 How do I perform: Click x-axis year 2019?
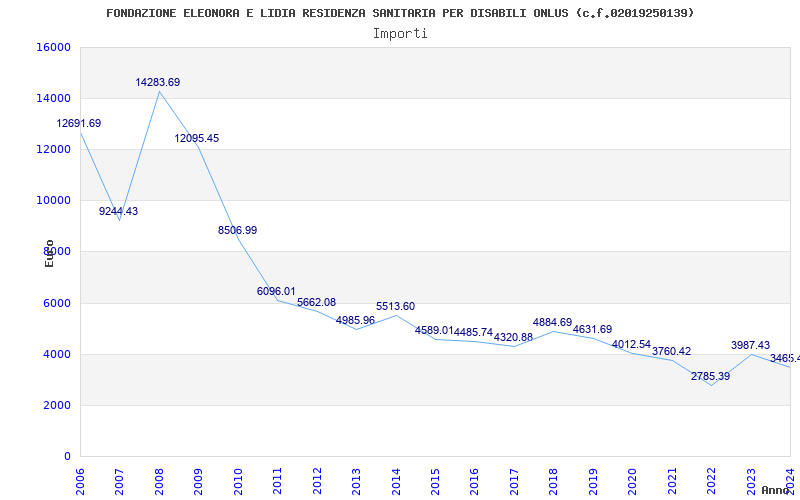[593, 482]
